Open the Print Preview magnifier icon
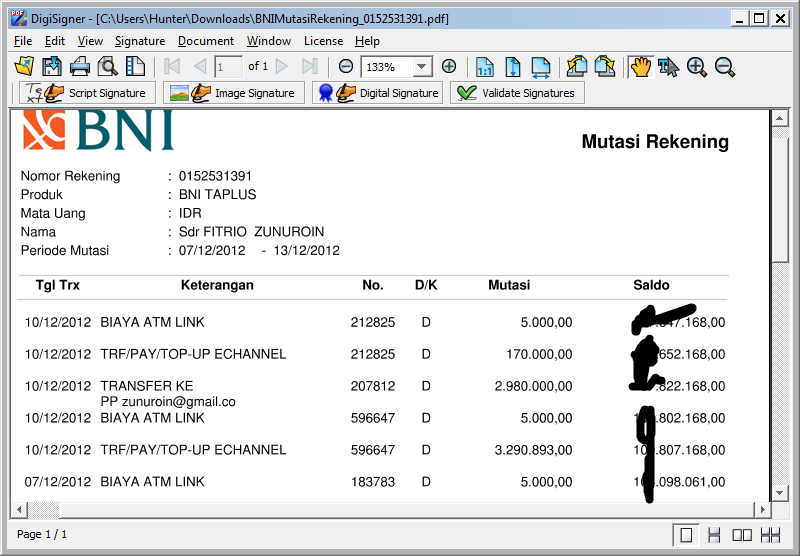This screenshot has height=556, width=800. pos(108,66)
